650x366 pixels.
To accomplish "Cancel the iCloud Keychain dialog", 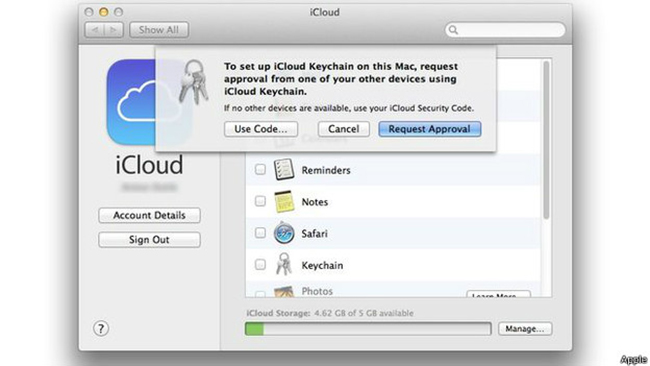I will tap(344, 129).
